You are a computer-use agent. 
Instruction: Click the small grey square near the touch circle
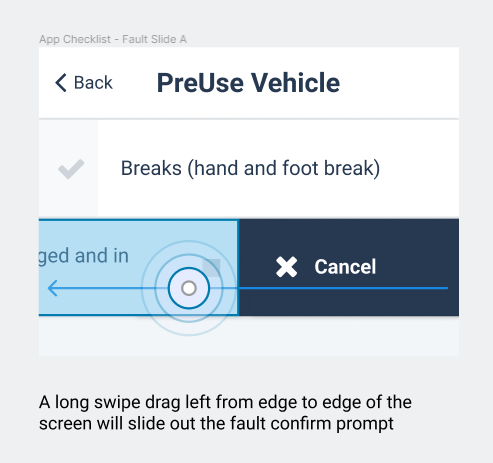(x=211, y=268)
